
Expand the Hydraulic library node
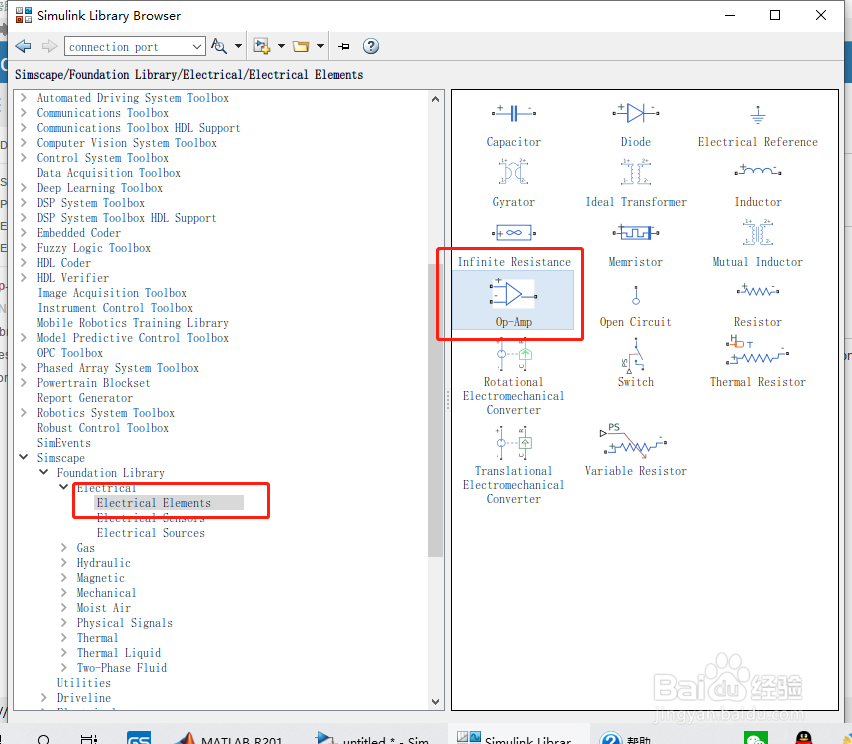click(64, 562)
